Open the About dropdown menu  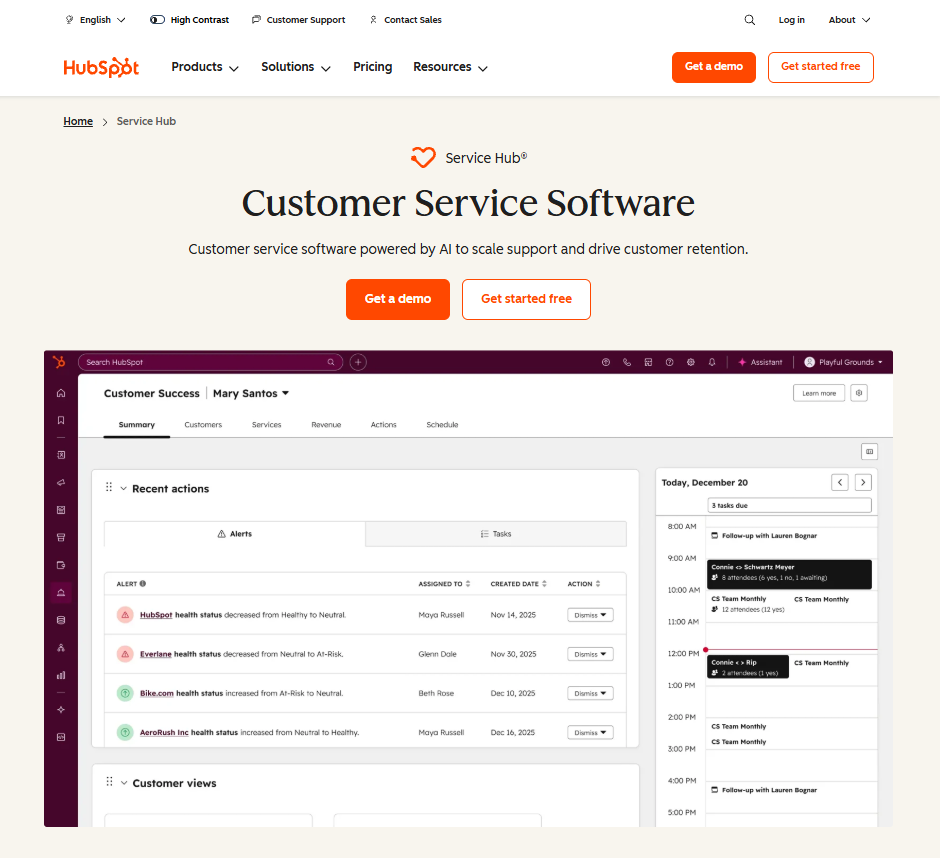(849, 20)
